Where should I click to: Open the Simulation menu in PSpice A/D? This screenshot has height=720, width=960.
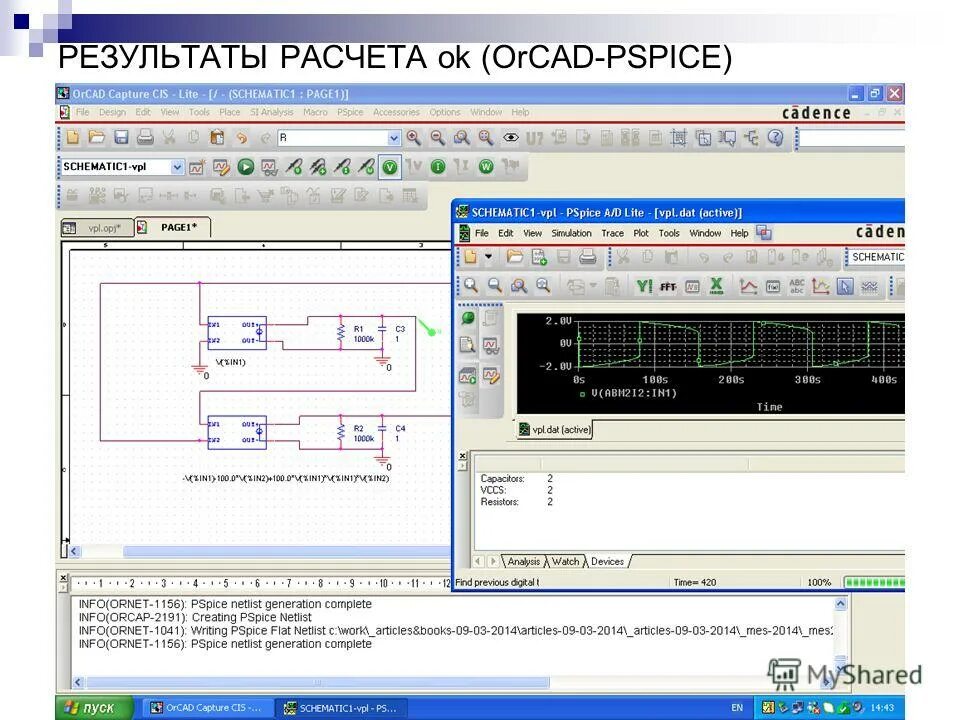(571, 233)
